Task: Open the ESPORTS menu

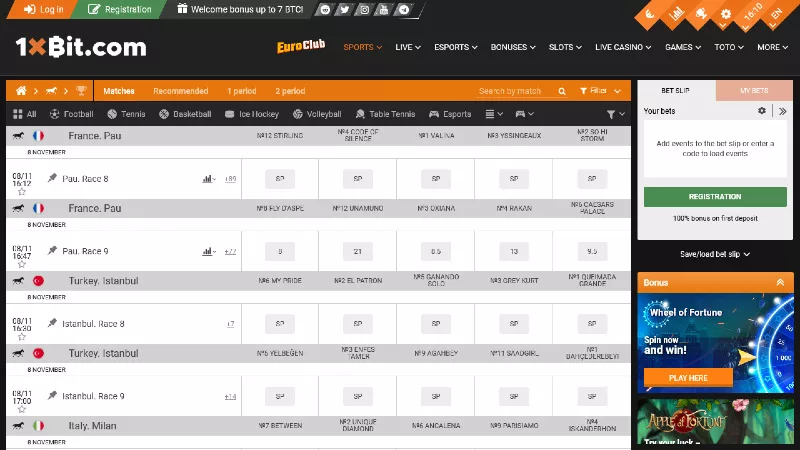Action: tap(456, 47)
